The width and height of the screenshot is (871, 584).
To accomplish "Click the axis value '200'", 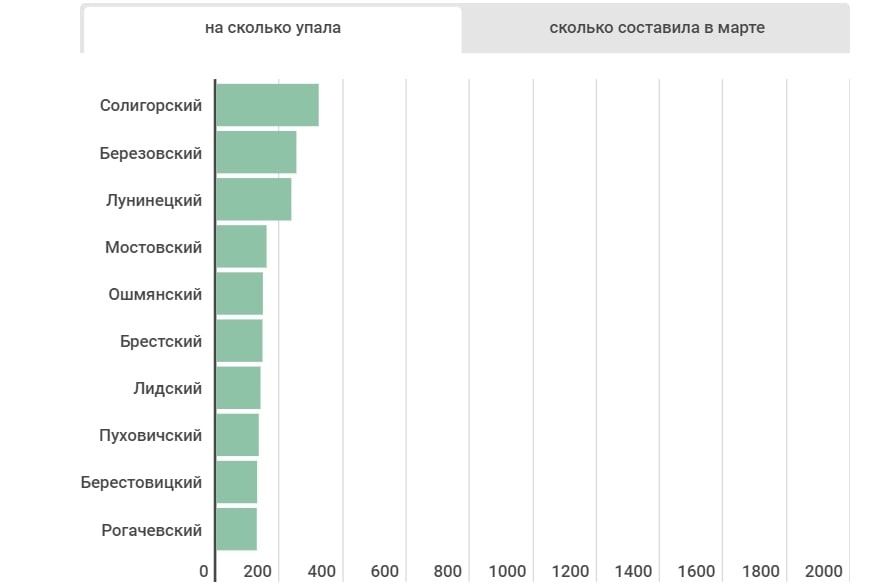I will (x=258, y=571).
